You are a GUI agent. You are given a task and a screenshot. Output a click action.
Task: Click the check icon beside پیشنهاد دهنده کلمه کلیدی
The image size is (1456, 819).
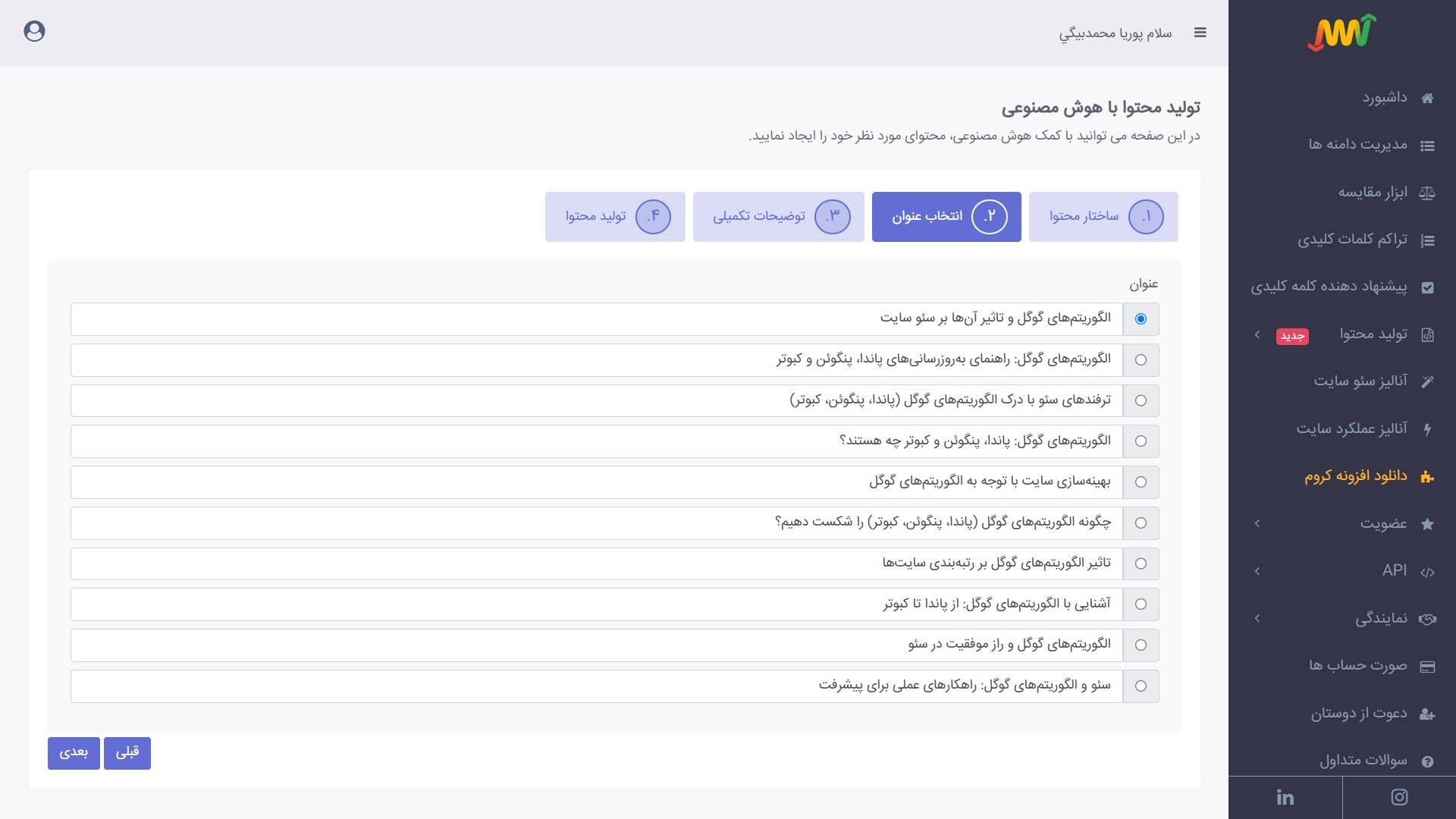tap(1427, 287)
